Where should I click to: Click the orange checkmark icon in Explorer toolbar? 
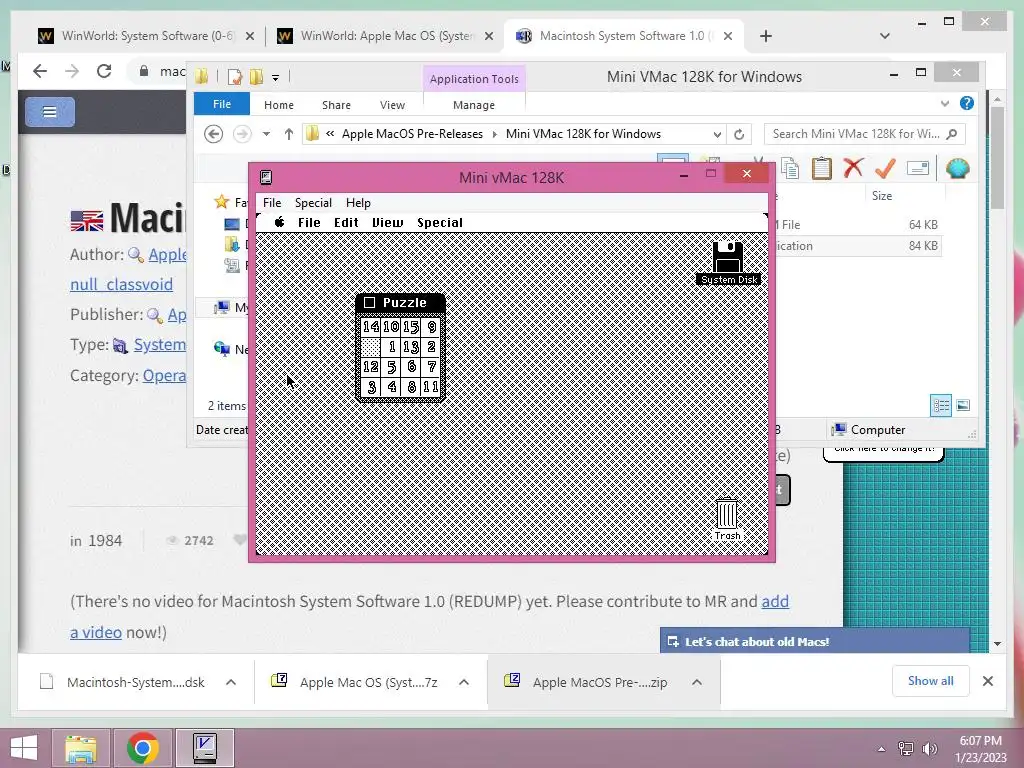(885, 168)
